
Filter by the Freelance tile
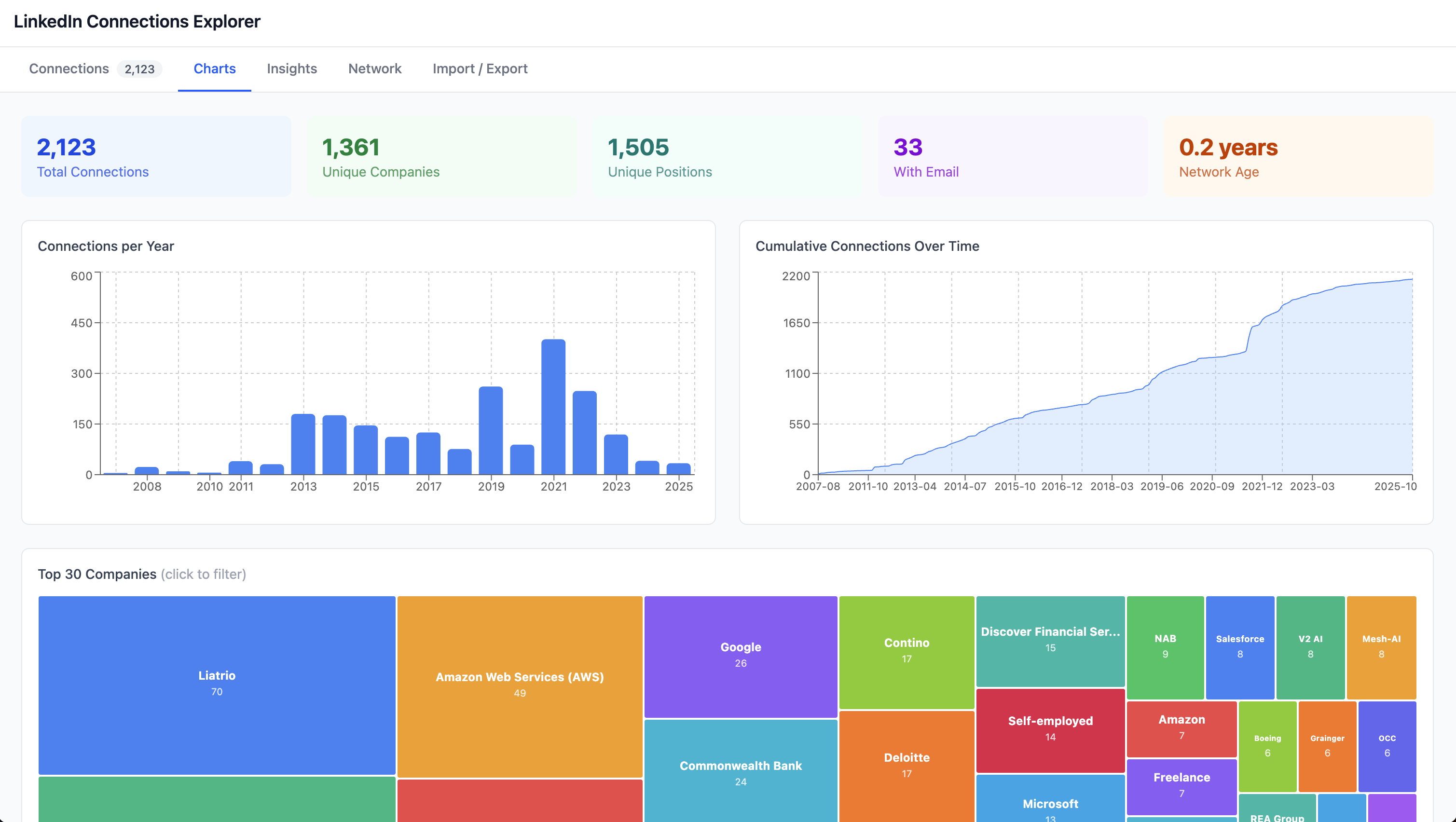point(1182,787)
